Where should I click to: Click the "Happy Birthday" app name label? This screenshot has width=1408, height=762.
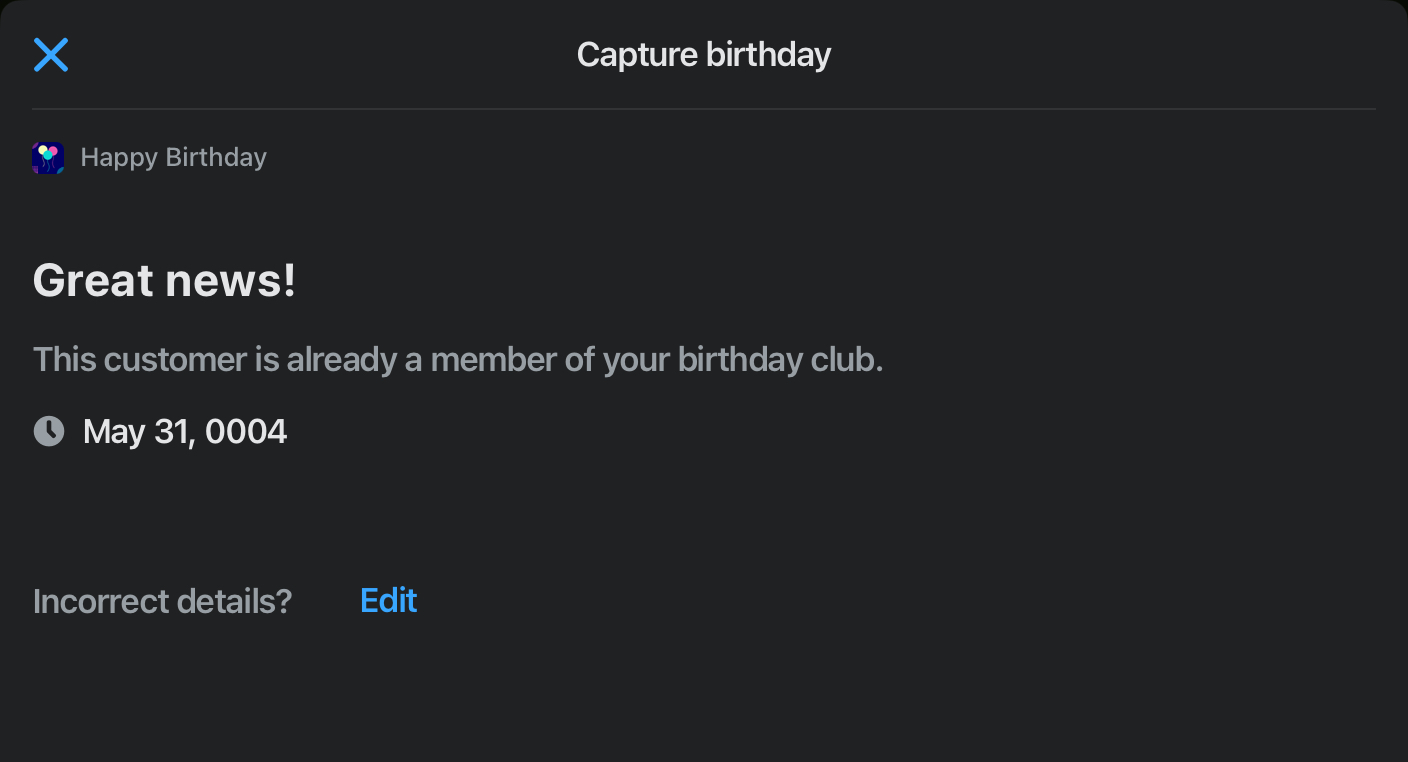(173, 158)
